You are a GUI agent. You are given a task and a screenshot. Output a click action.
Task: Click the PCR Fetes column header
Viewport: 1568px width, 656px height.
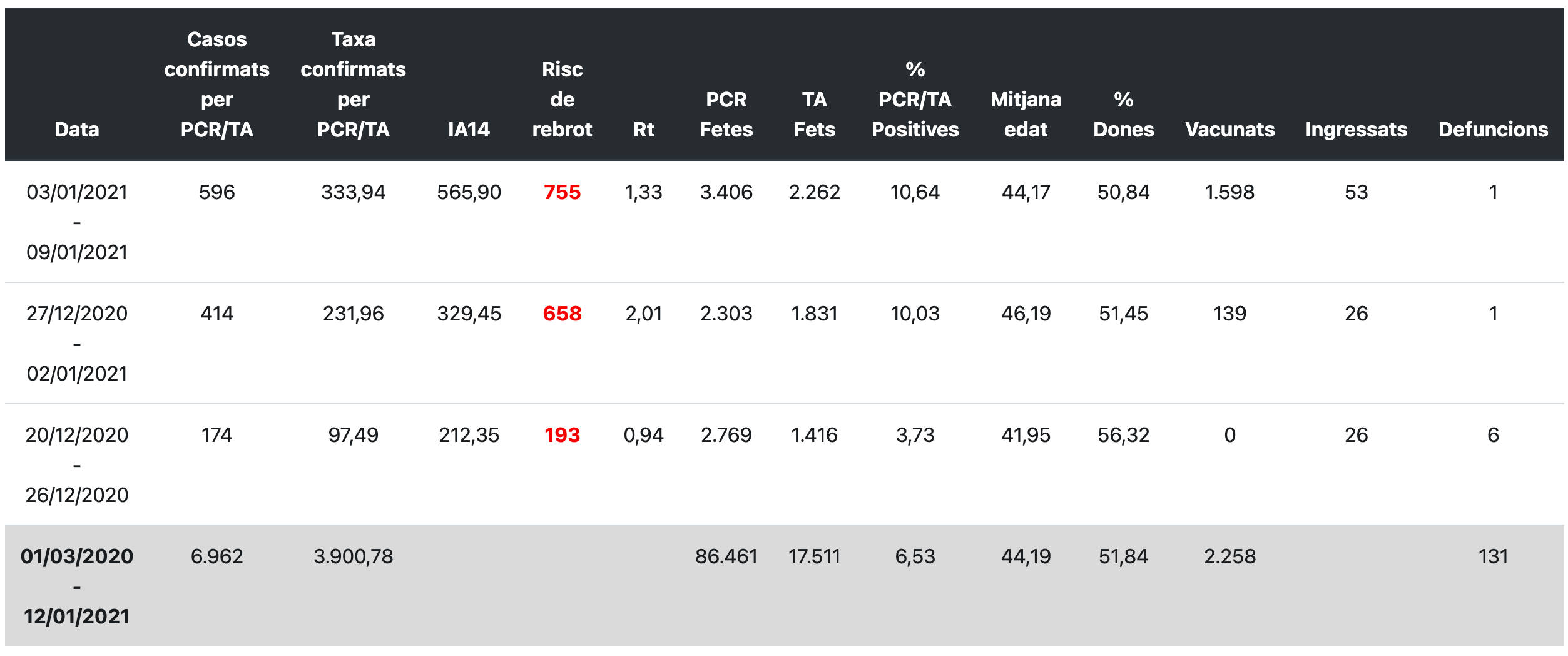726,115
